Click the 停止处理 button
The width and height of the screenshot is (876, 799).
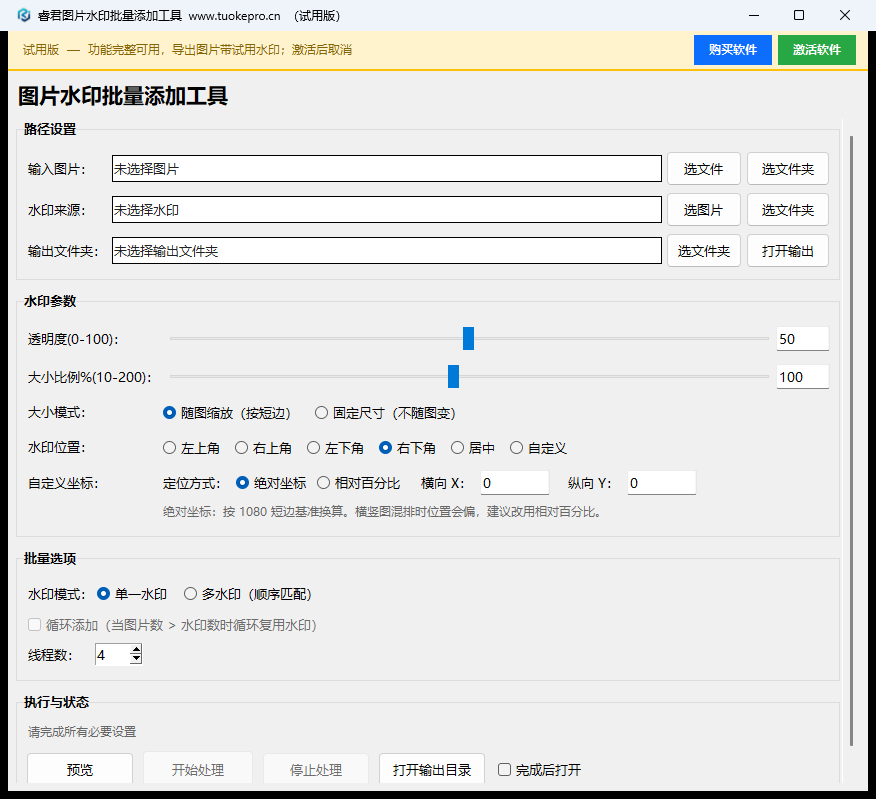(x=316, y=769)
